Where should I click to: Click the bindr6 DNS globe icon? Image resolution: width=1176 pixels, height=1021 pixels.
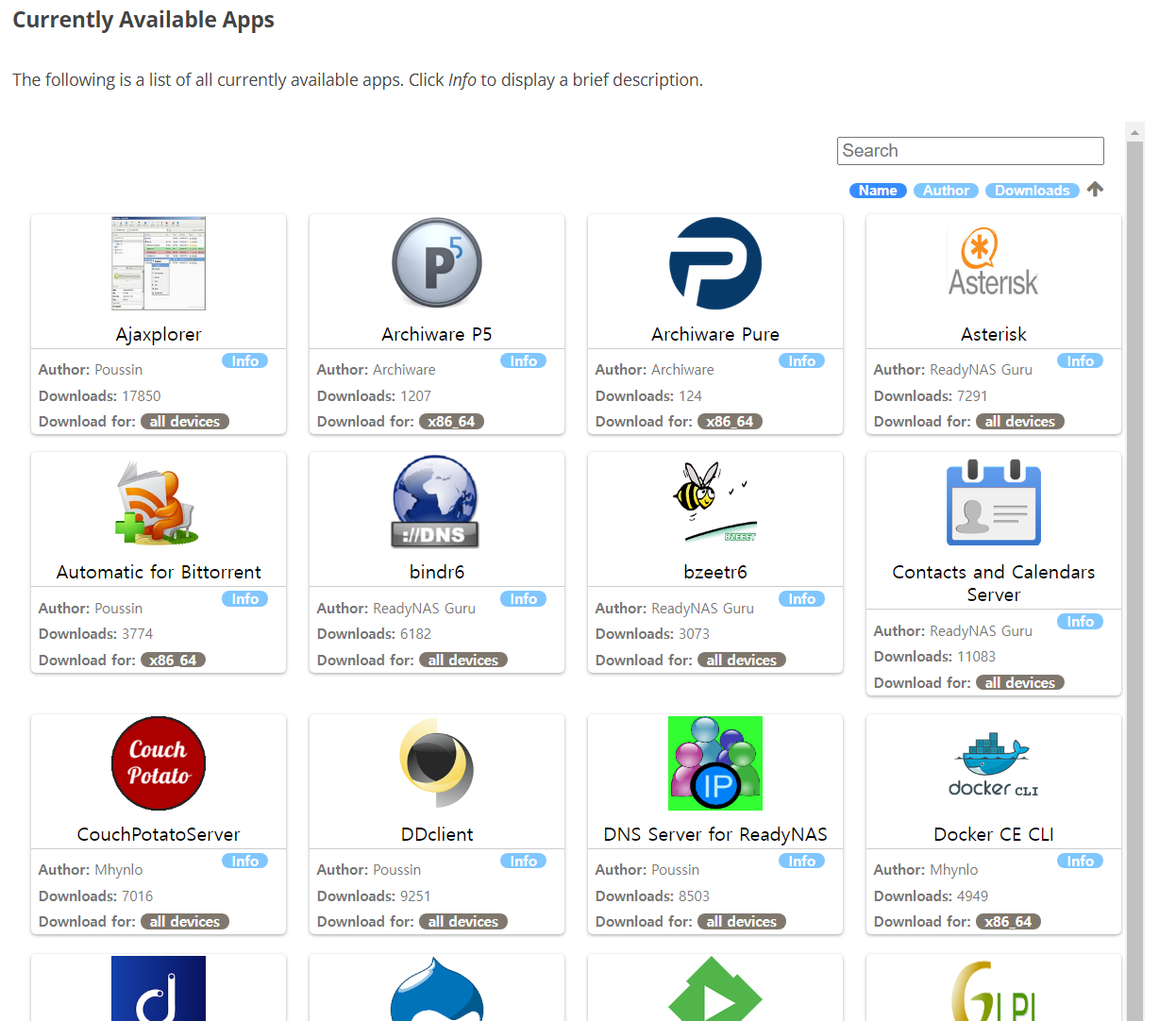pyautogui.click(x=435, y=502)
